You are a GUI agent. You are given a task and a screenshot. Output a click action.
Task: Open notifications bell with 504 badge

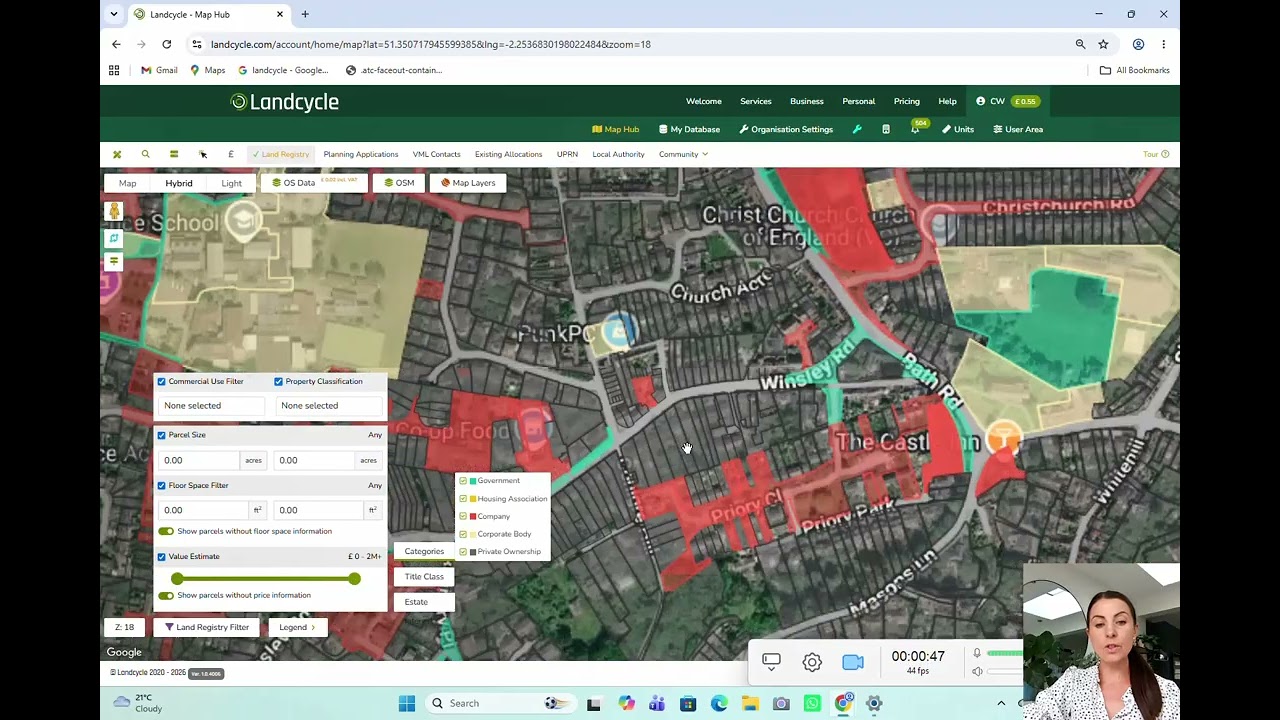[x=915, y=129]
